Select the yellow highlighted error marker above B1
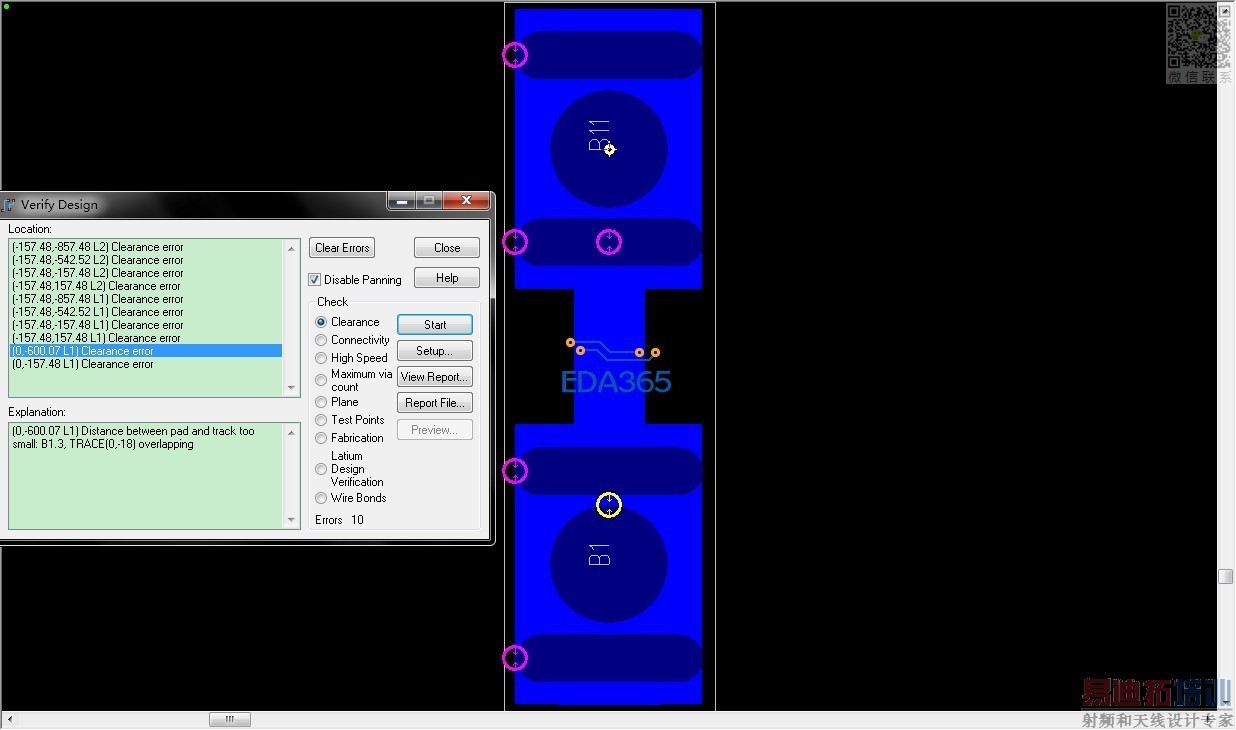The image size is (1236, 730). [x=609, y=505]
